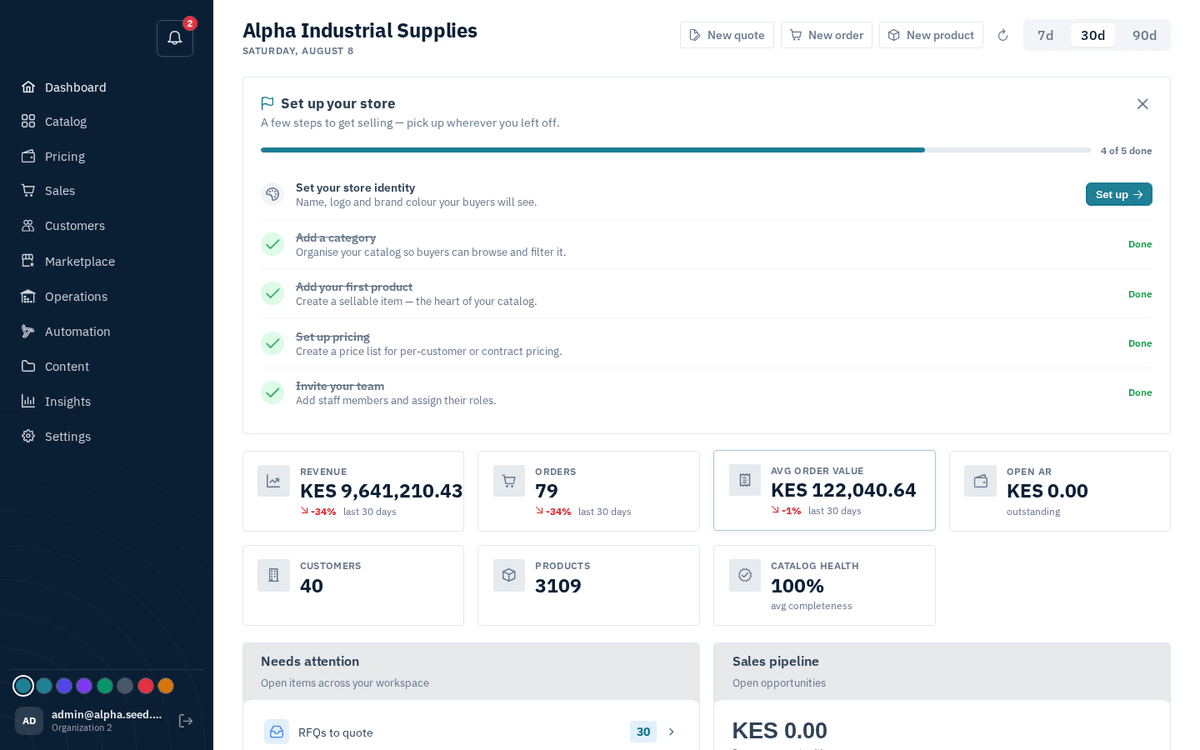1200x750 pixels.
Task: Select the 30d range tab
Action: click(x=1093, y=35)
